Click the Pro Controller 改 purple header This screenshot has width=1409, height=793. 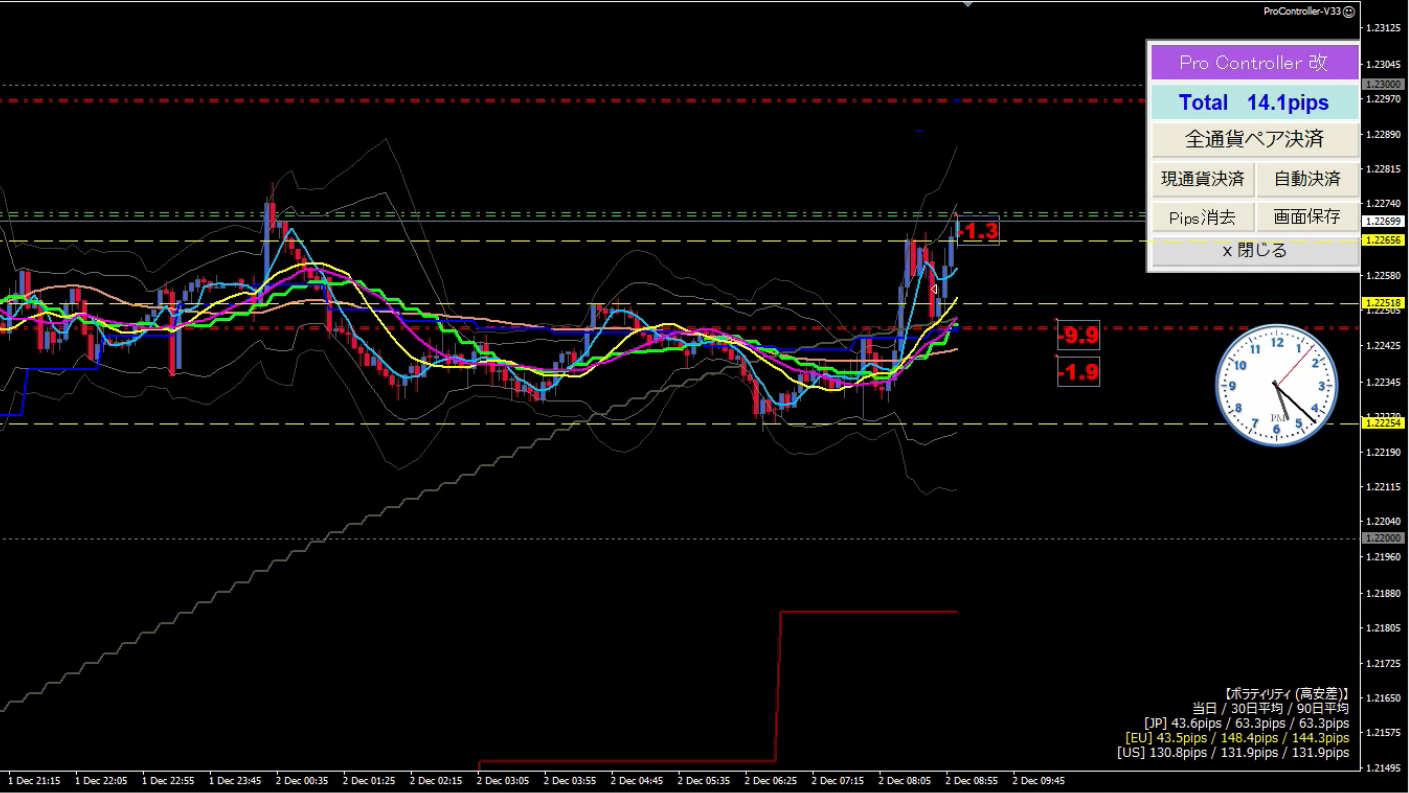click(x=1254, y=62)
